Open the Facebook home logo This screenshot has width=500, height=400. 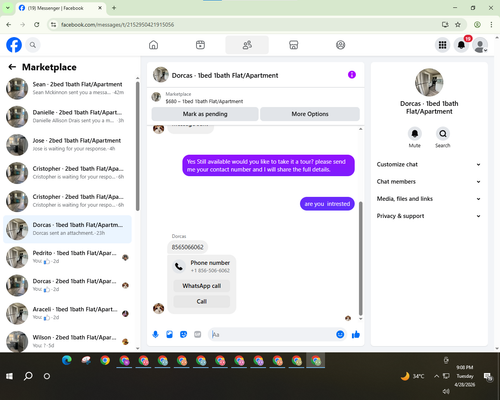point(14,45)
